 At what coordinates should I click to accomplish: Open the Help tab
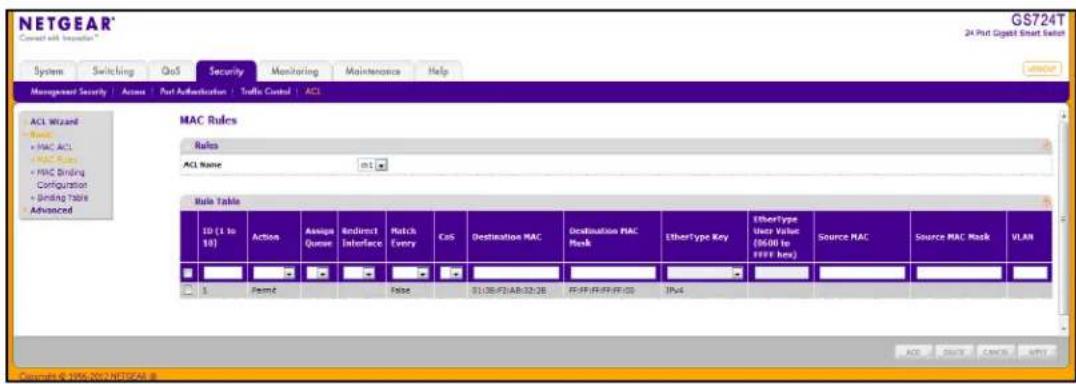coord(438,71)
